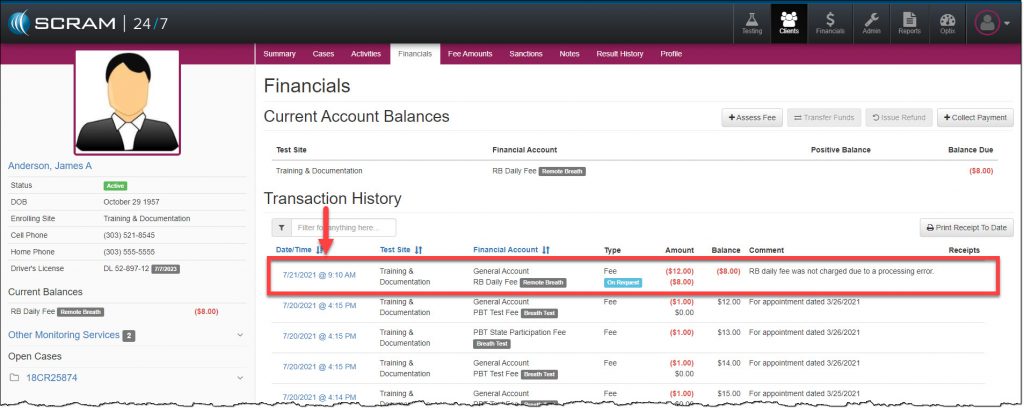Screen dimensions: 1024x409
Task: Click the Assess Fee button
Action: tap(752, 118)
